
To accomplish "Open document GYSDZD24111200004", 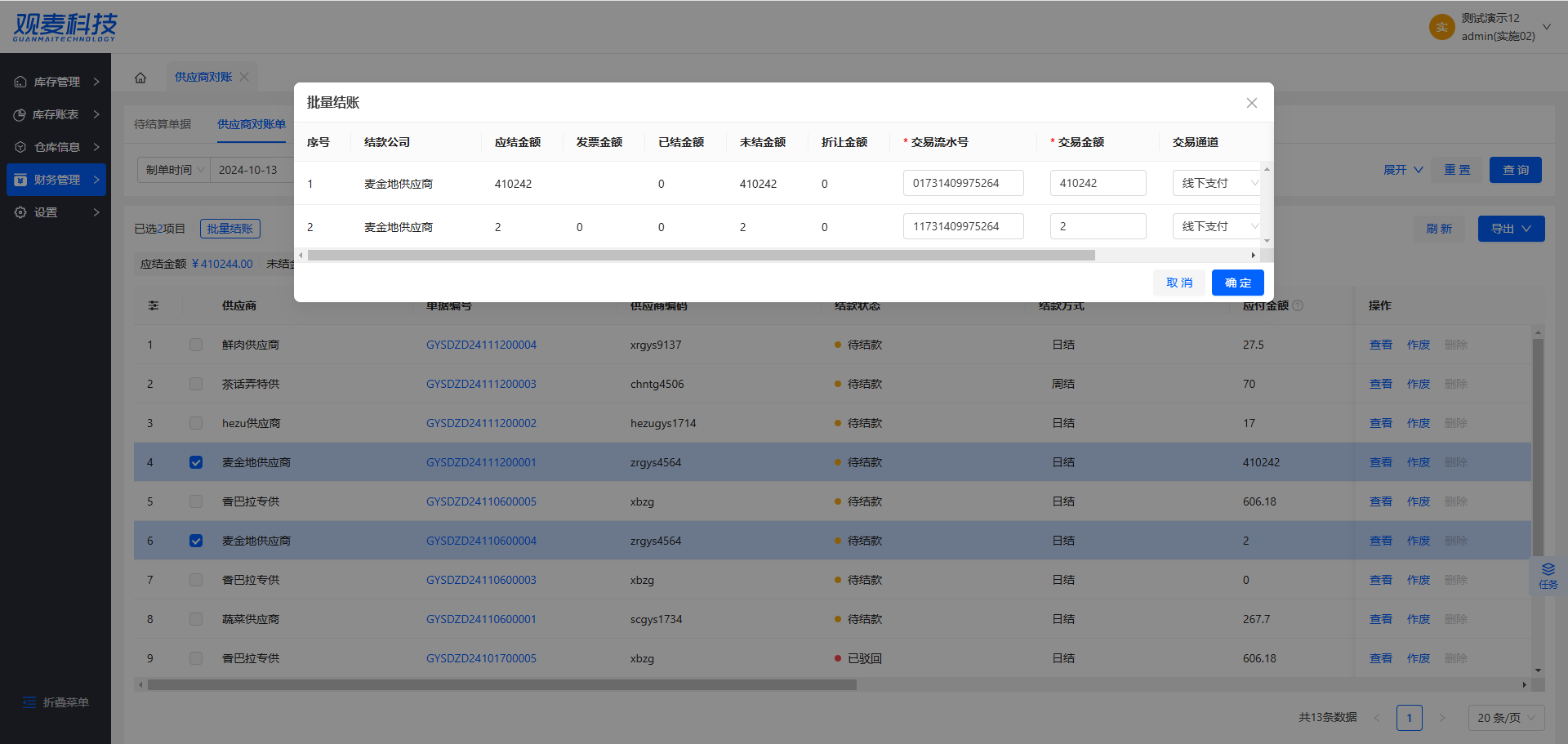I will [x=481, y=345].
